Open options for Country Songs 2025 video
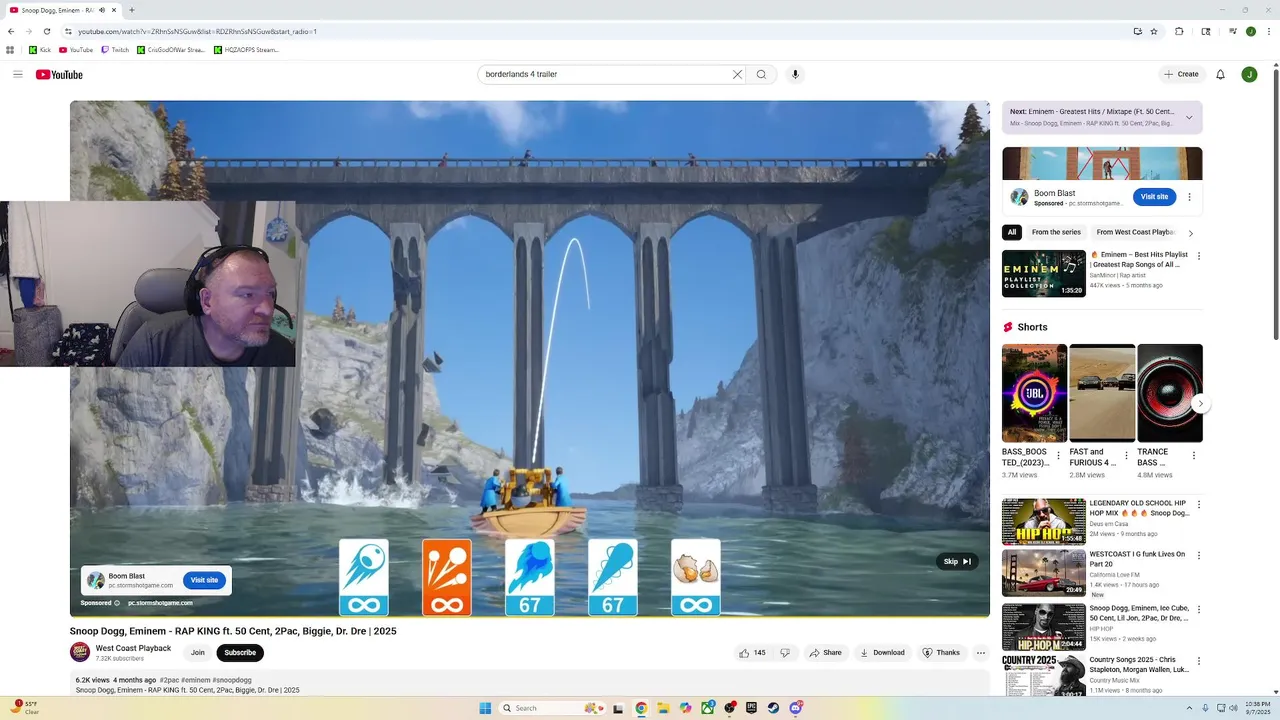1280x720 pixels. (1199, 661)
